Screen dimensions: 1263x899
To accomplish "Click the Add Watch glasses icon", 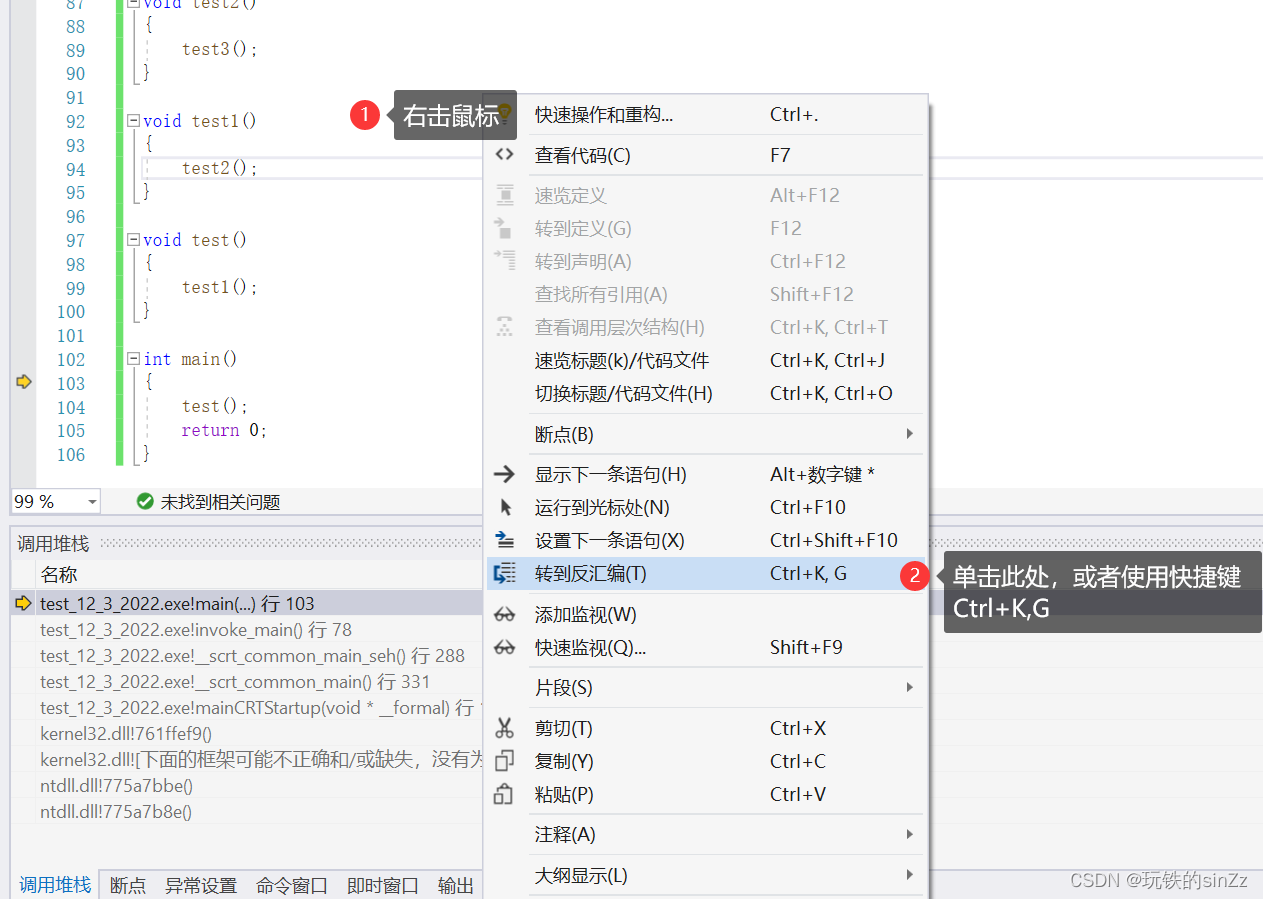I will click(x=505, y=614).
